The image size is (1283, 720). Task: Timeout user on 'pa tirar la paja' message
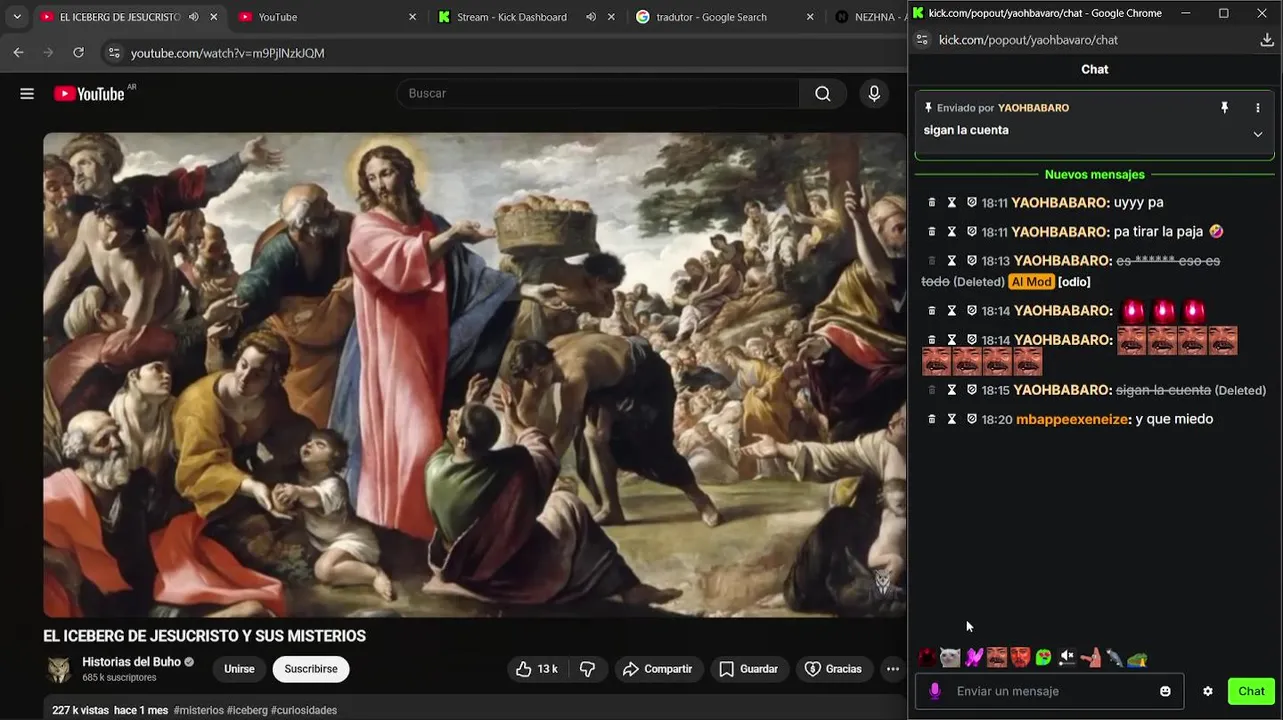click(952, 232)
